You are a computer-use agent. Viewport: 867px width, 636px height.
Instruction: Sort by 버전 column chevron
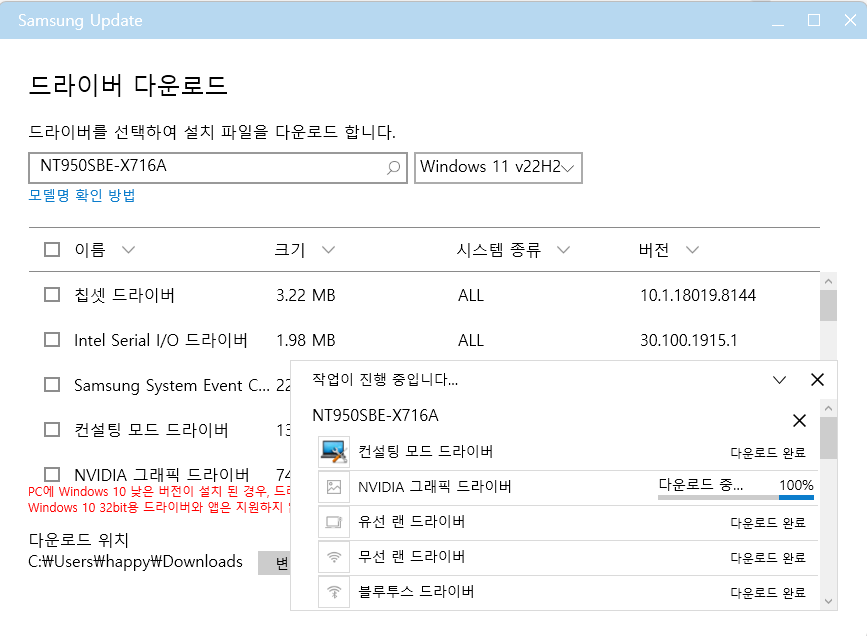point(692,250)
